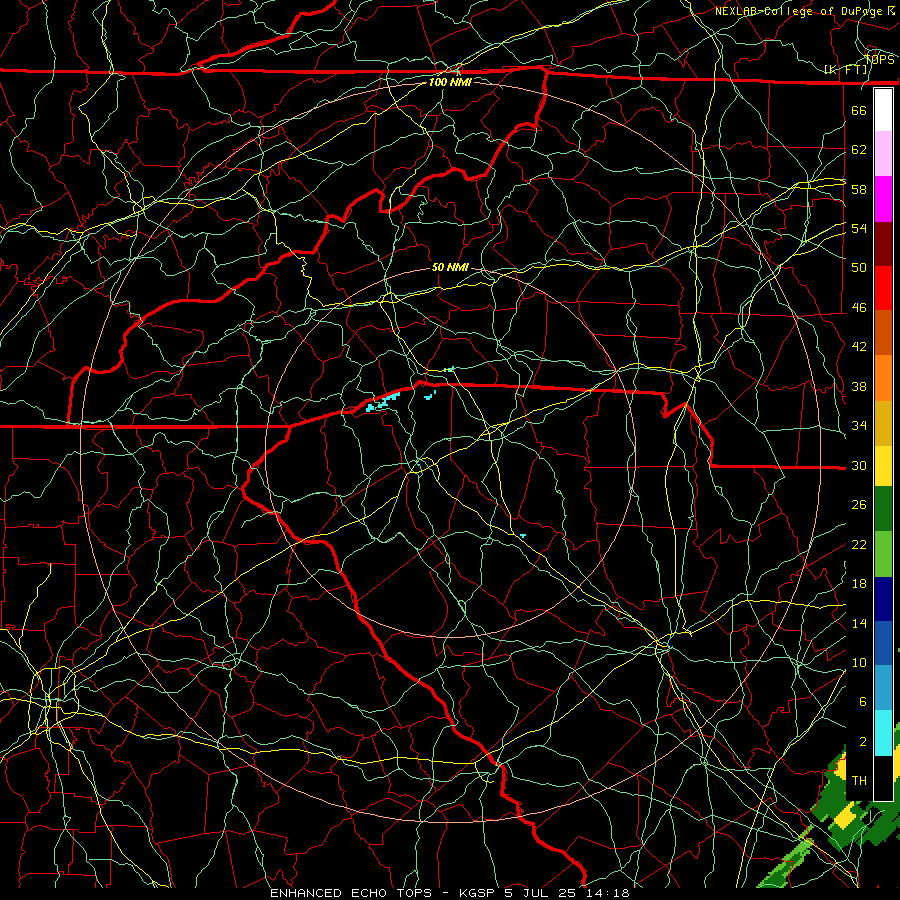
Task: Click the navy blue legend swatch
Action: click(883, 599)
